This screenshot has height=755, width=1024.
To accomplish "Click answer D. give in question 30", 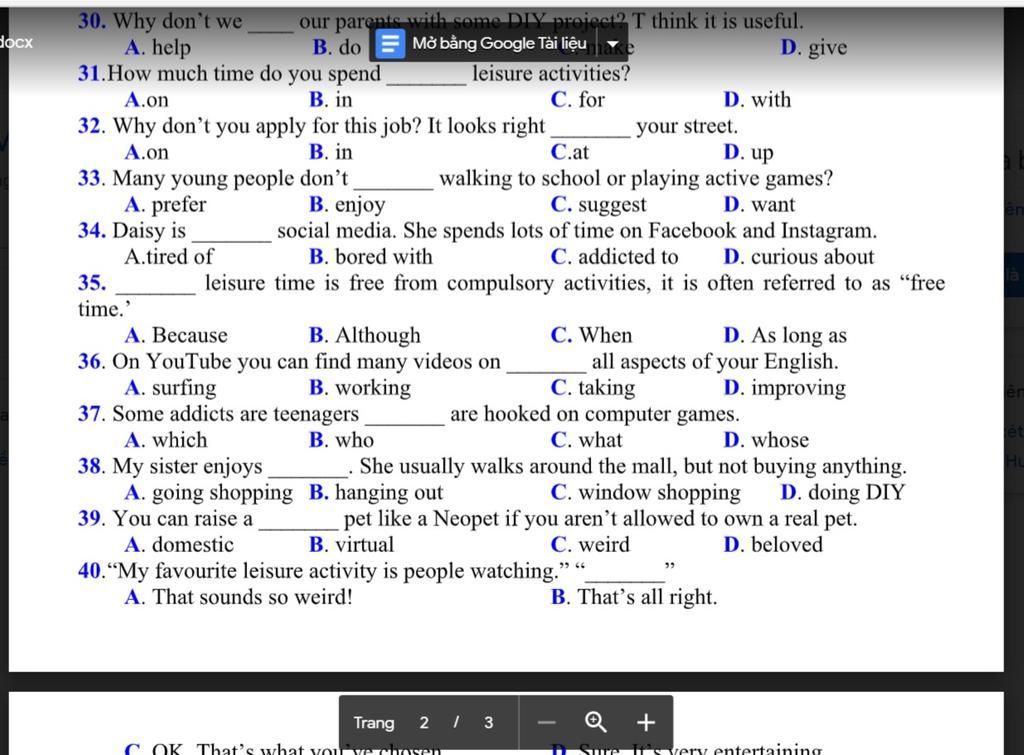I will tap(814, 47).
